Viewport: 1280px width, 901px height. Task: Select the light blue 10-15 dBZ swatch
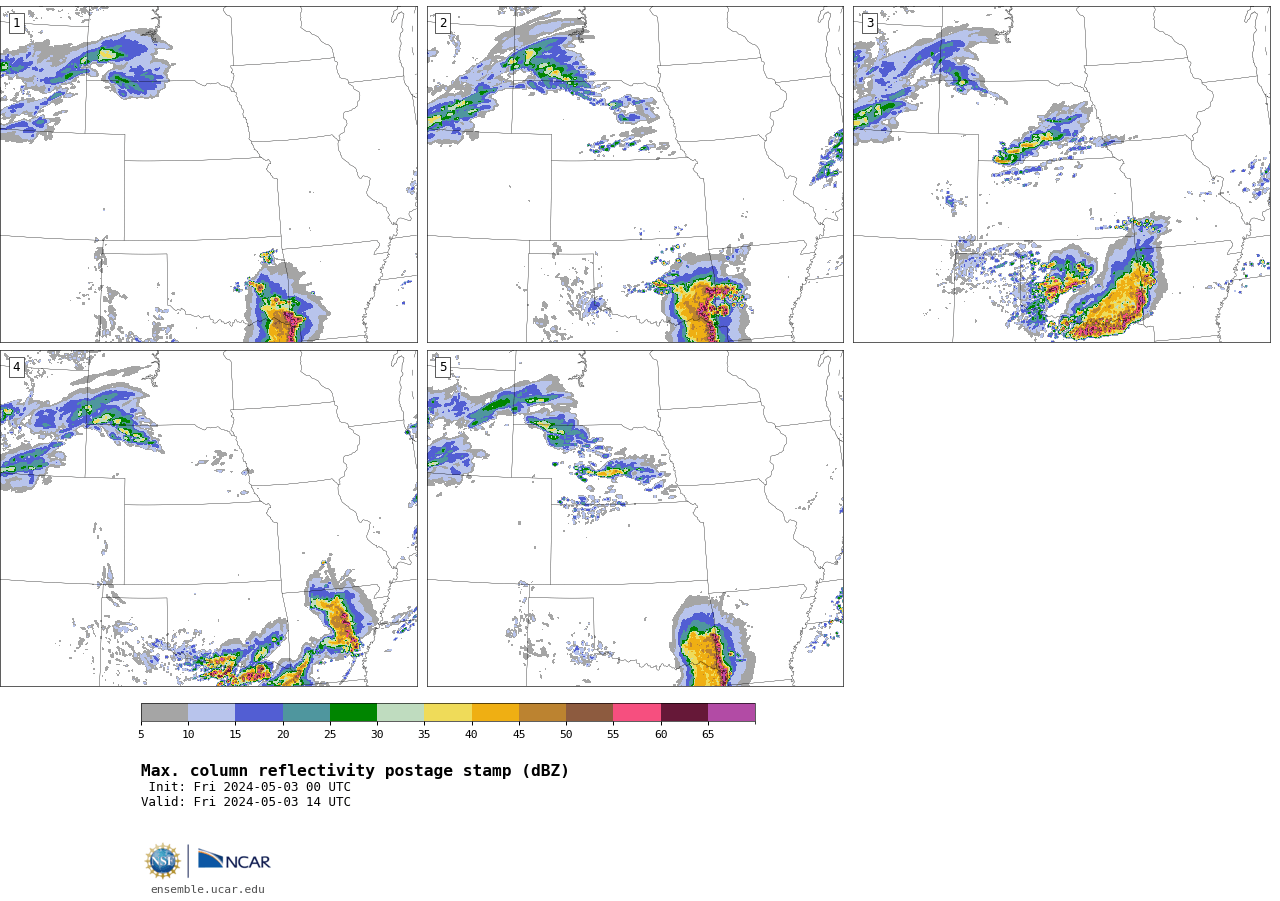pyautogui.click(x=211, y=713)
